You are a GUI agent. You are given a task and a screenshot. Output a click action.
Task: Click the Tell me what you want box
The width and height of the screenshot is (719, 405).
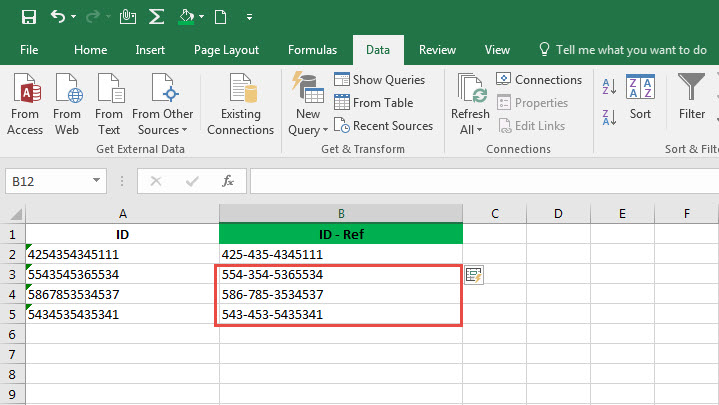tap(623, 50)
